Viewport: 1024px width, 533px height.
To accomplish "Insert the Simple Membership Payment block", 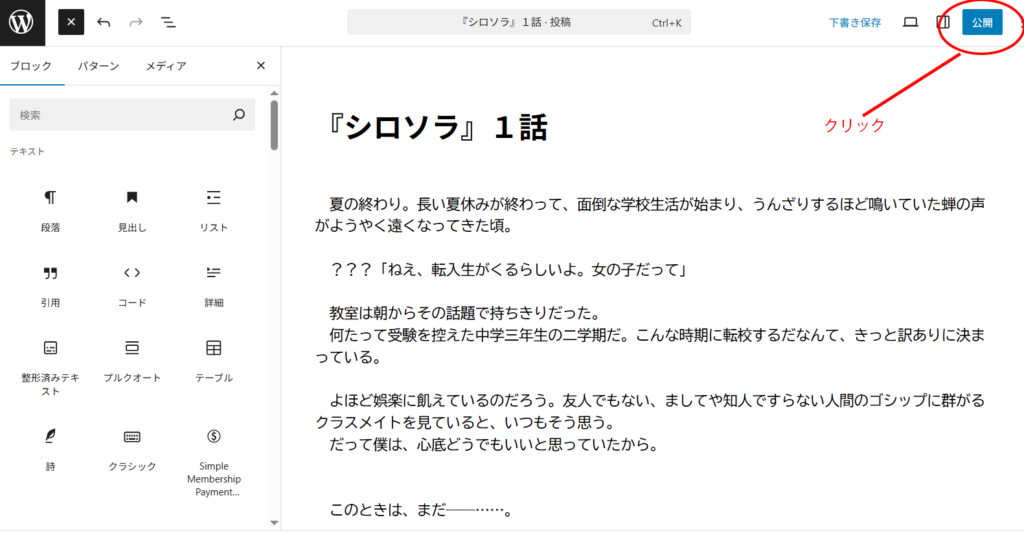I will point(214,462).
